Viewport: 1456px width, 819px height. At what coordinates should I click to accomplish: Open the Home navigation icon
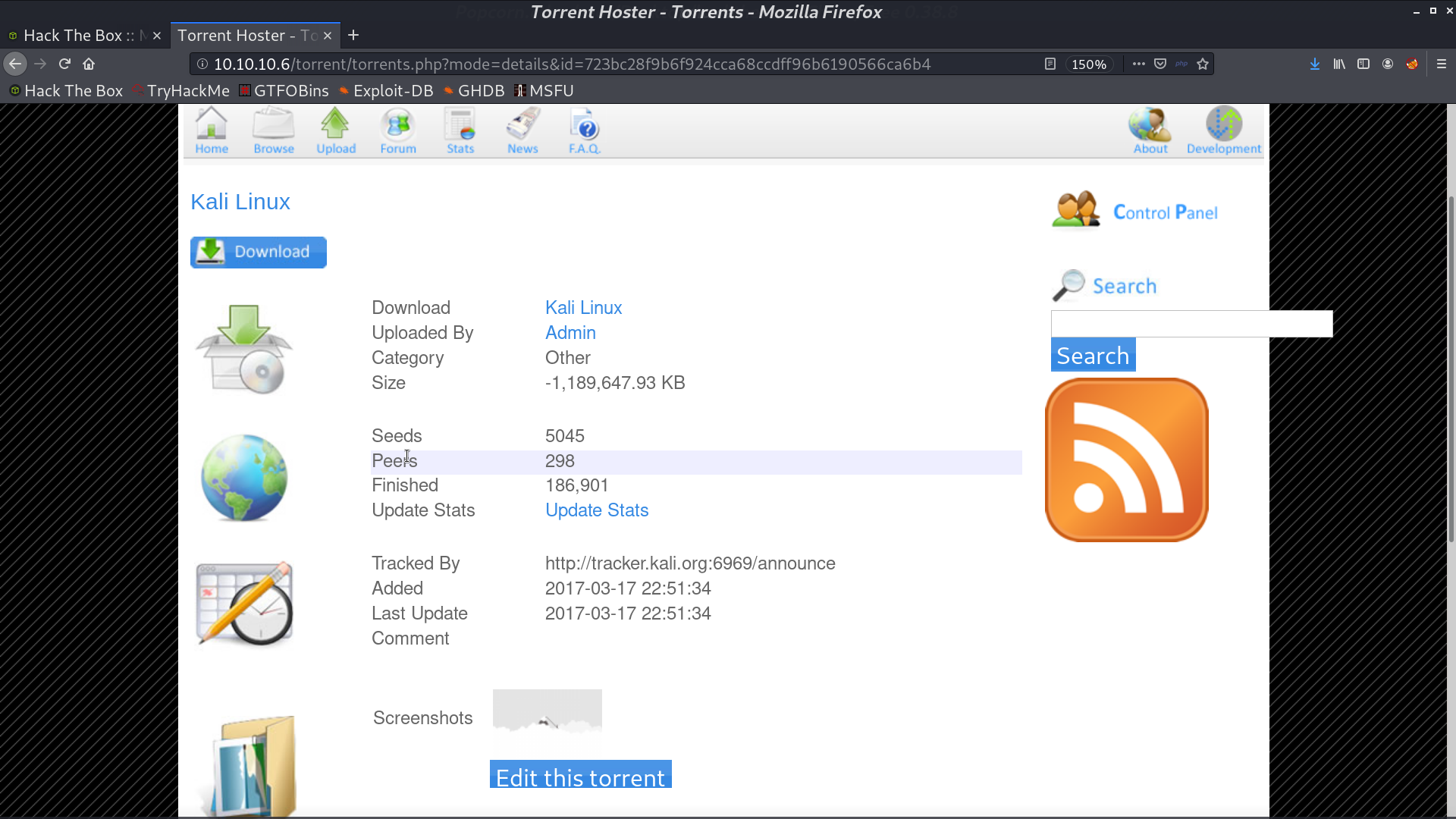[x=211, y=130]
